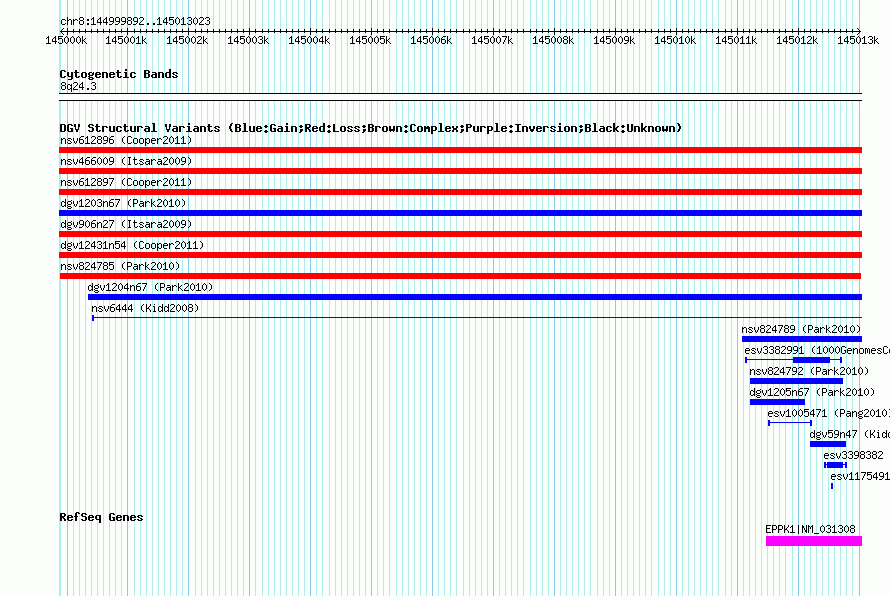Click the 145005k ruler tick label

(370, 40)
